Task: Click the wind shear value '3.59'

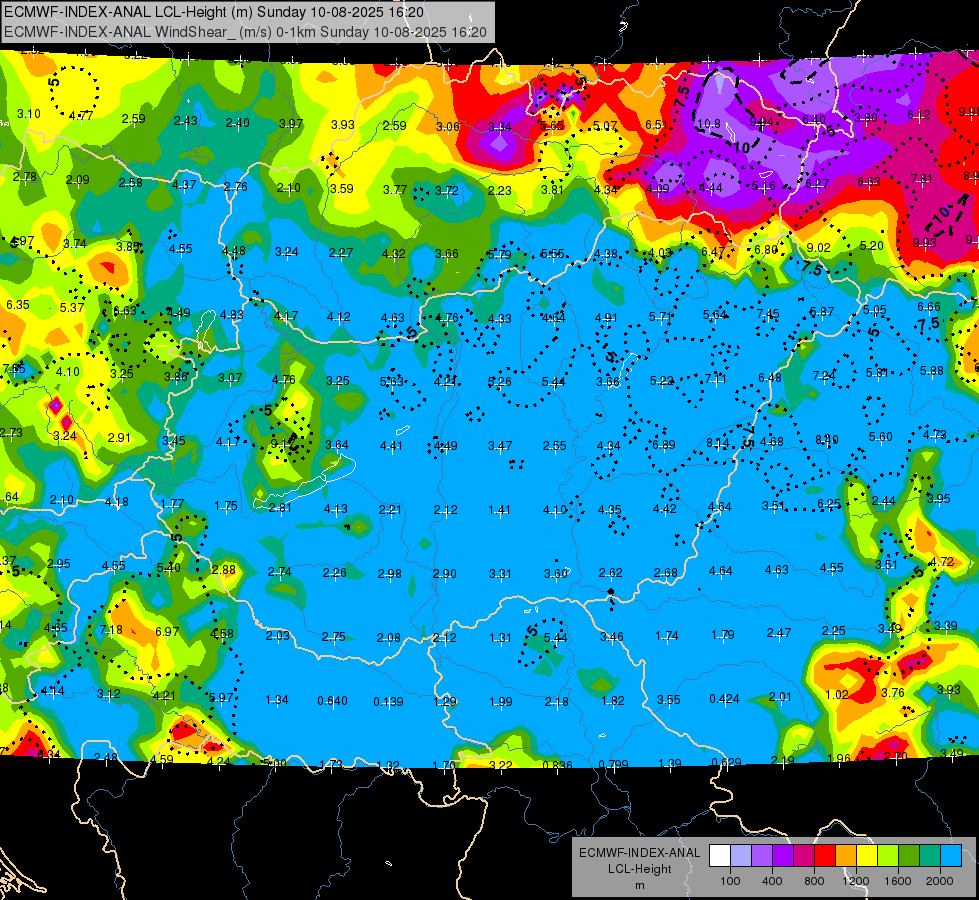Action: click(x=342, y=188)
